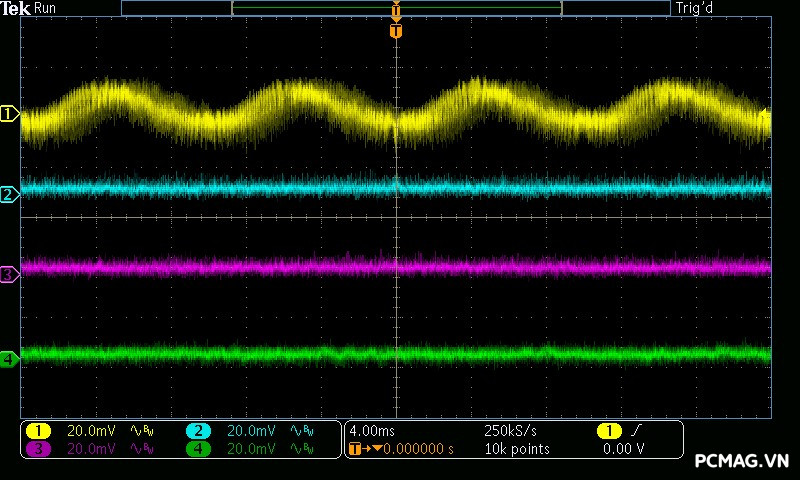This screenshot has width=800, height=480.
Task: Click the Run acquisition status label
Action: click(46, 8)
